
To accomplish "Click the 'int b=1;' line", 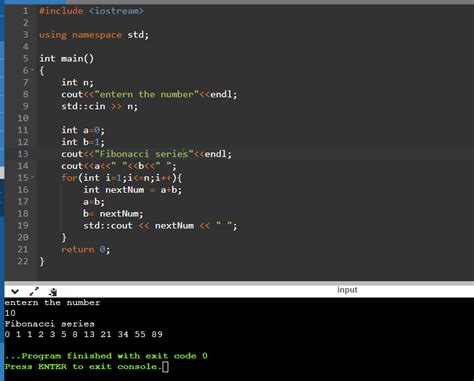I will pos(83,142).
